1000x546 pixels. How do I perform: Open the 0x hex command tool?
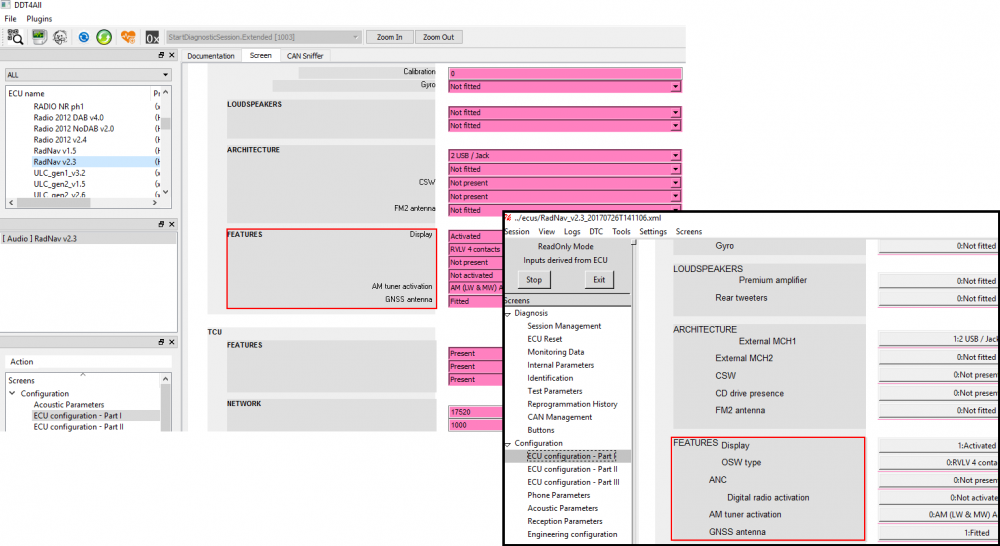[152, 38]
